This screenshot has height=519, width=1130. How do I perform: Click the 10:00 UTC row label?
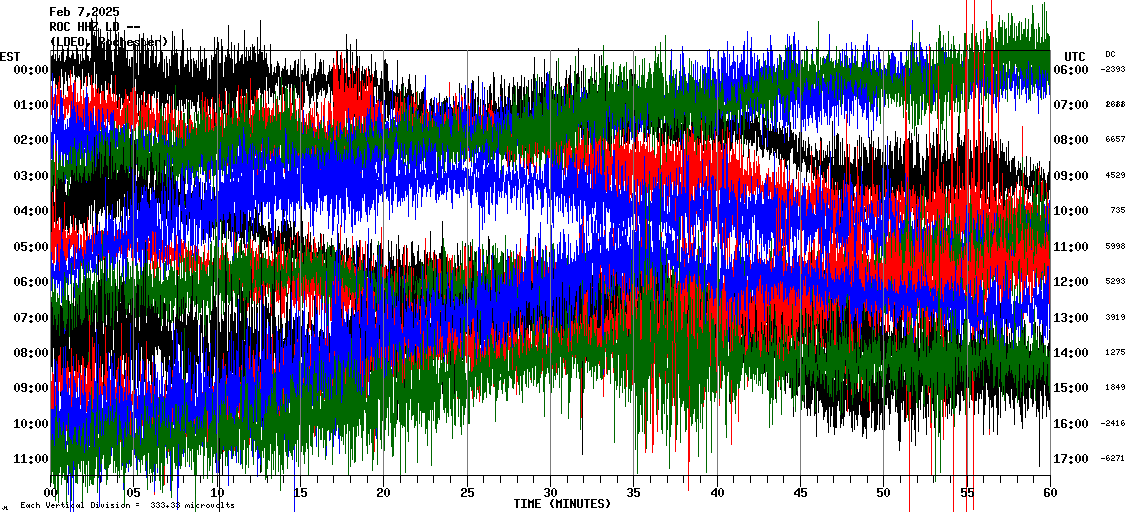click(x=1075, y=211)
